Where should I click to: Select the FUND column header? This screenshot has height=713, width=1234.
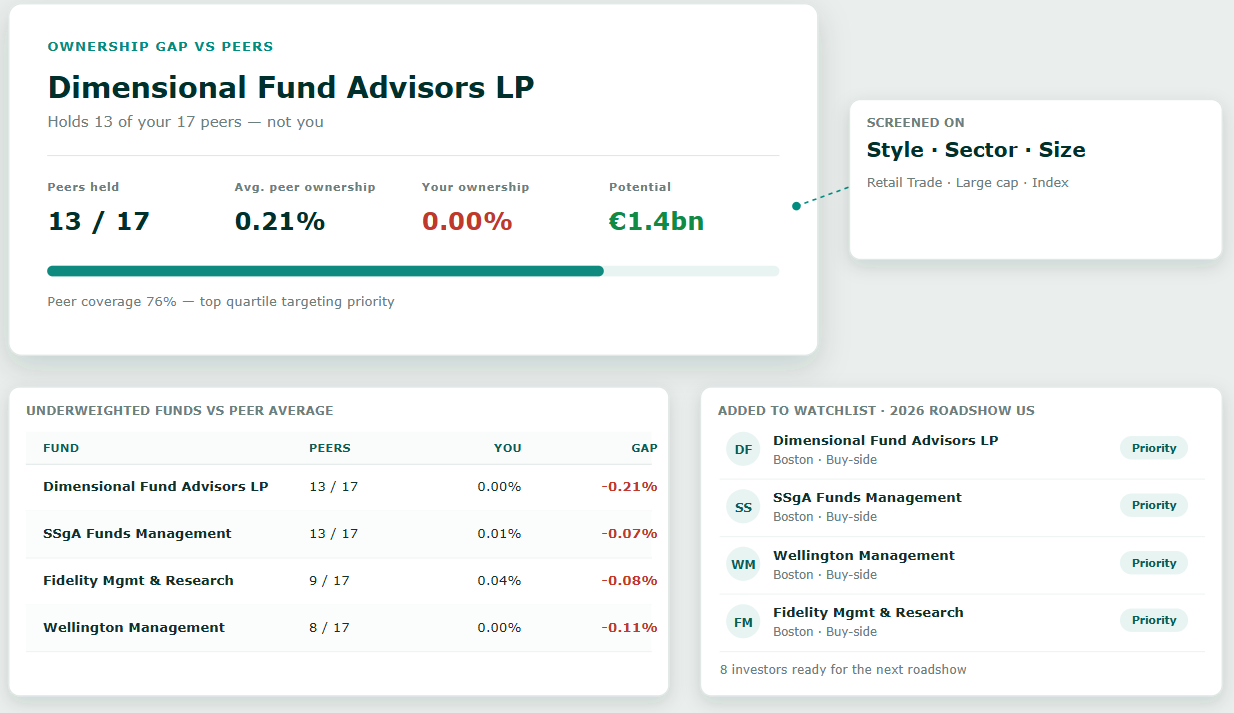click(61, 448)
